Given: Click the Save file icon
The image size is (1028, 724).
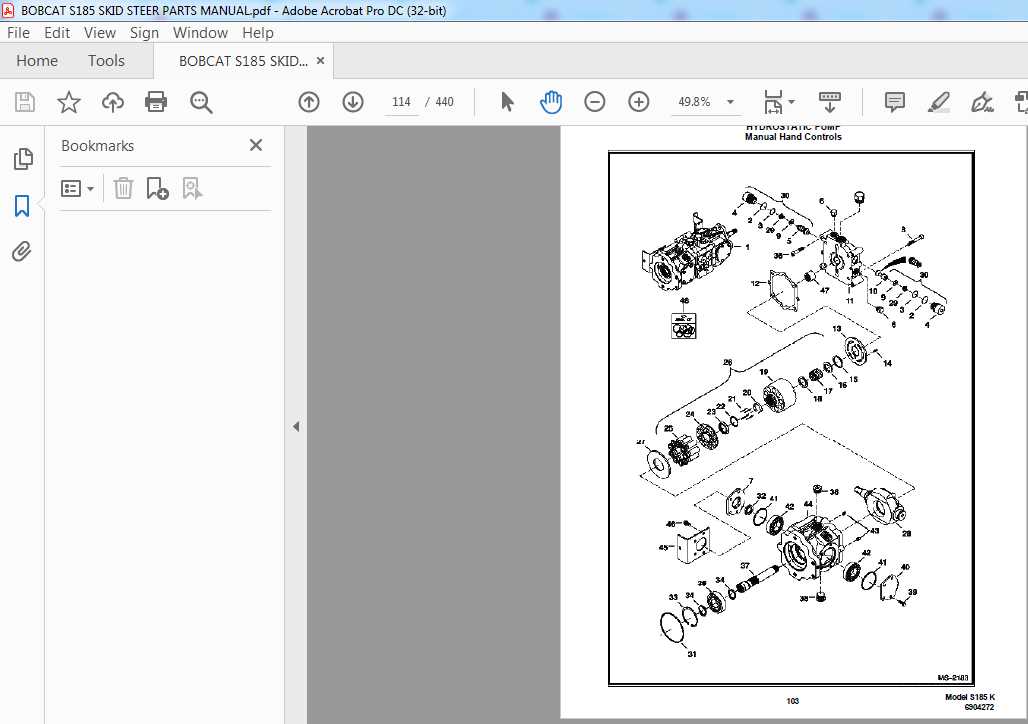Looking at the screenshot, I should coord(25,102).
